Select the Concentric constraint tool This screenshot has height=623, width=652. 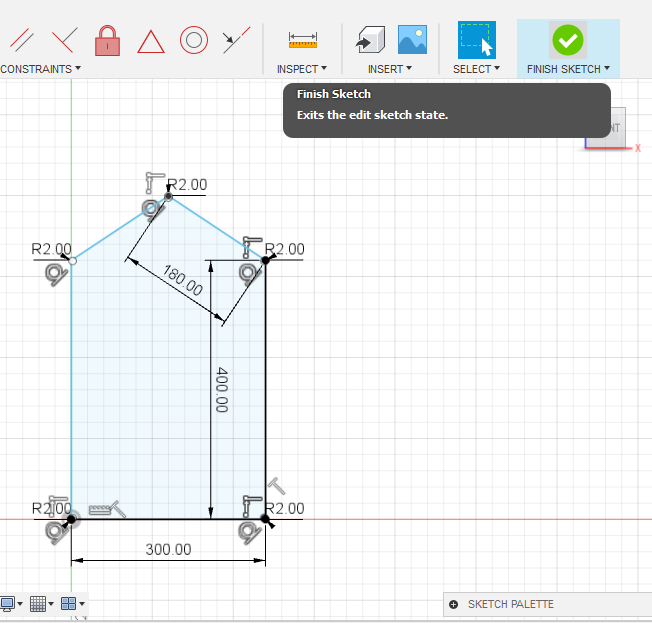click(194, 40)
